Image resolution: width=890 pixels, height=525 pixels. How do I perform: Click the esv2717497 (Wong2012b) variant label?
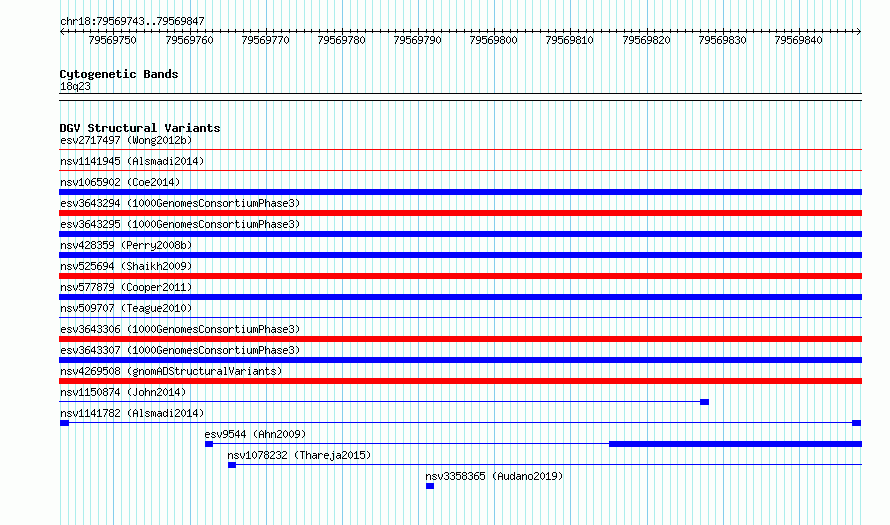[x=126, y=140]
